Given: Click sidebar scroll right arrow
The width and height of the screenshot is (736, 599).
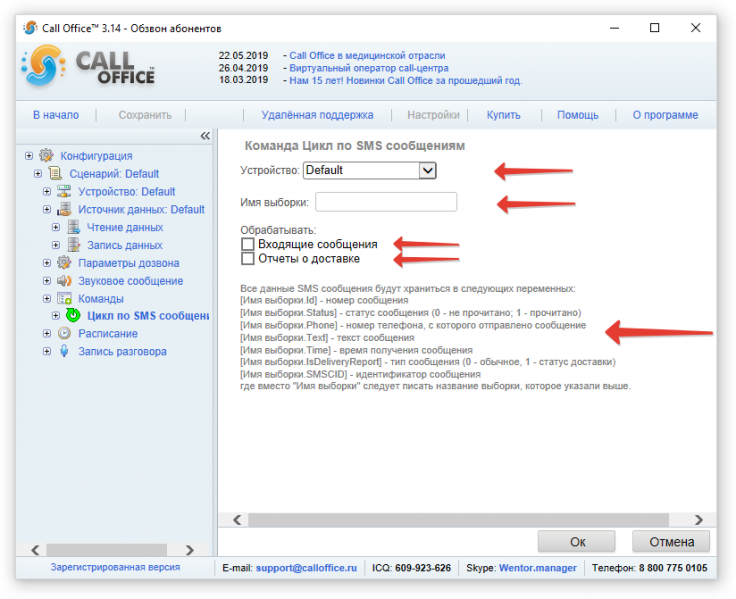Looking at the screenshot, I should [x=190, y=550].
